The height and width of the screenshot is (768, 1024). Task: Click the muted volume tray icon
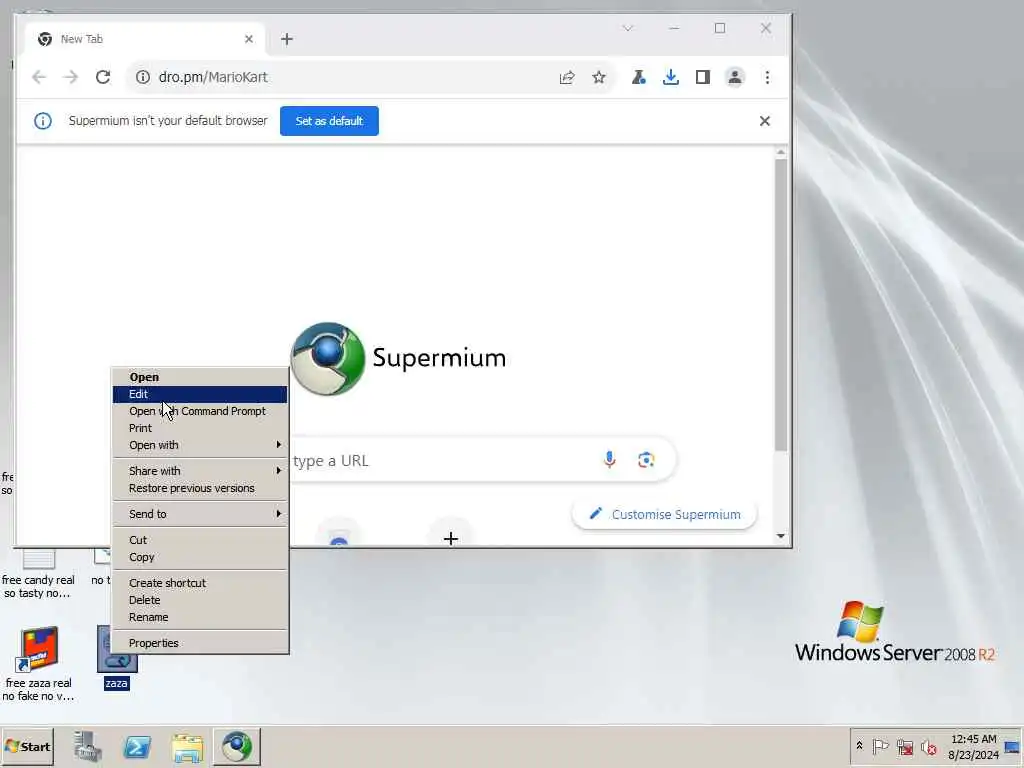pyautogui.click(x=929, y=746)
